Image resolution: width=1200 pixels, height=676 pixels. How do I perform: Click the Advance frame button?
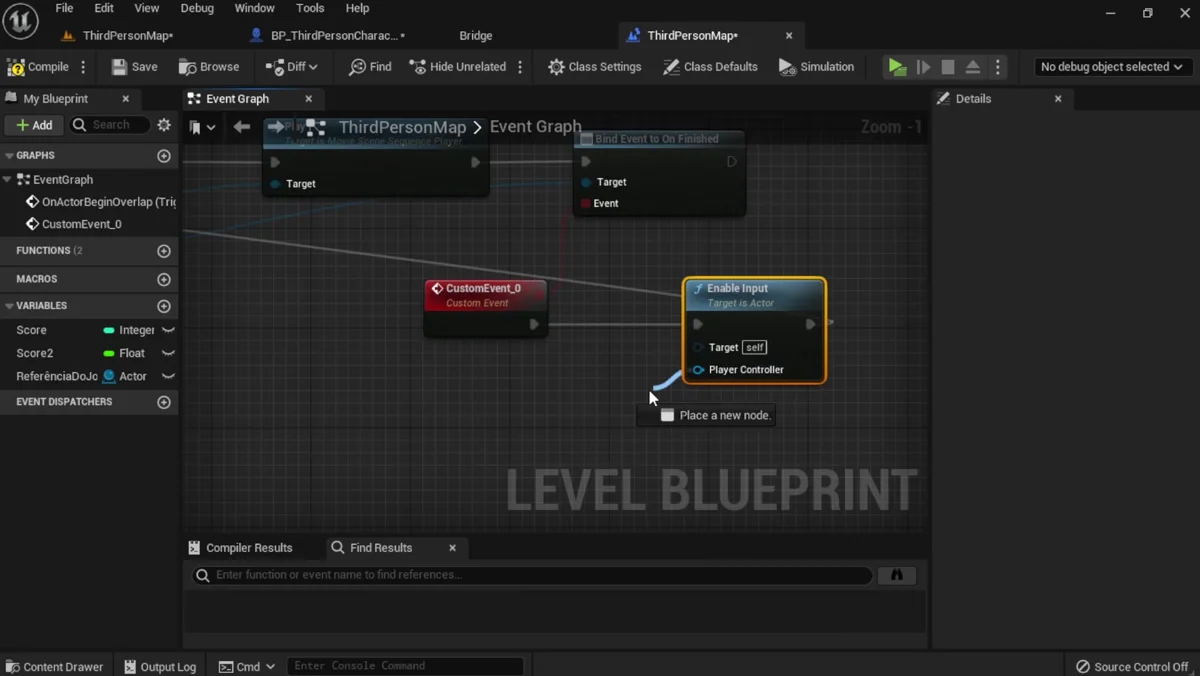coord(923,67)
